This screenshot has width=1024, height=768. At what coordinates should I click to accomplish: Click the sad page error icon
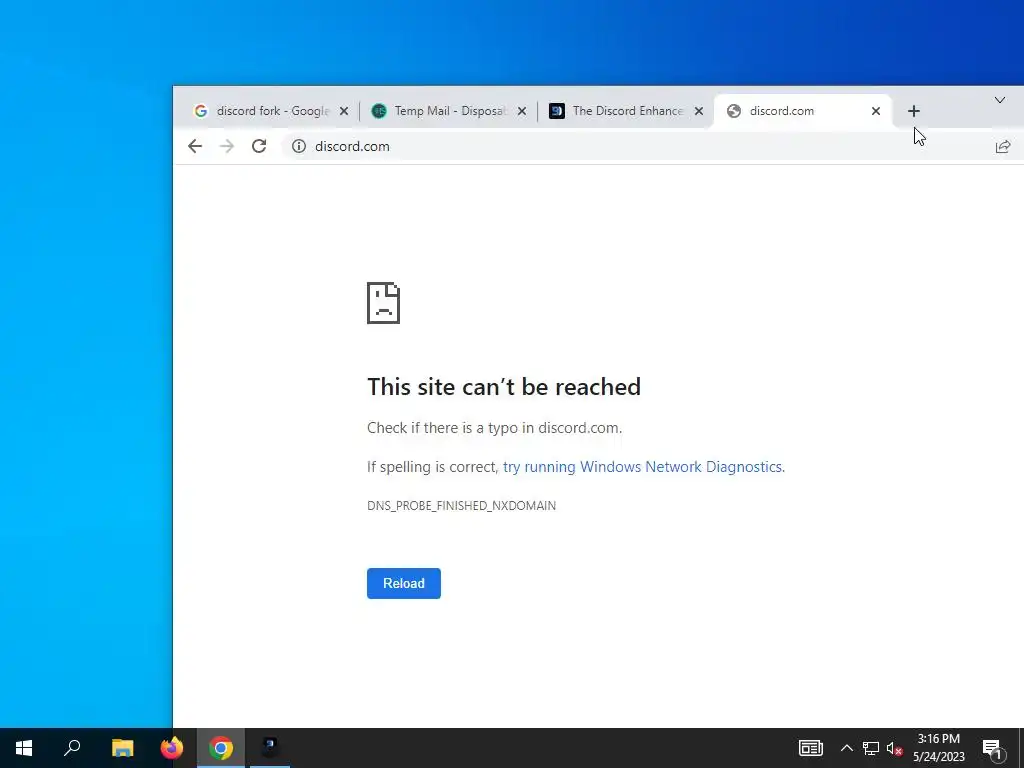pyautogui.click(x=383, y=303)
